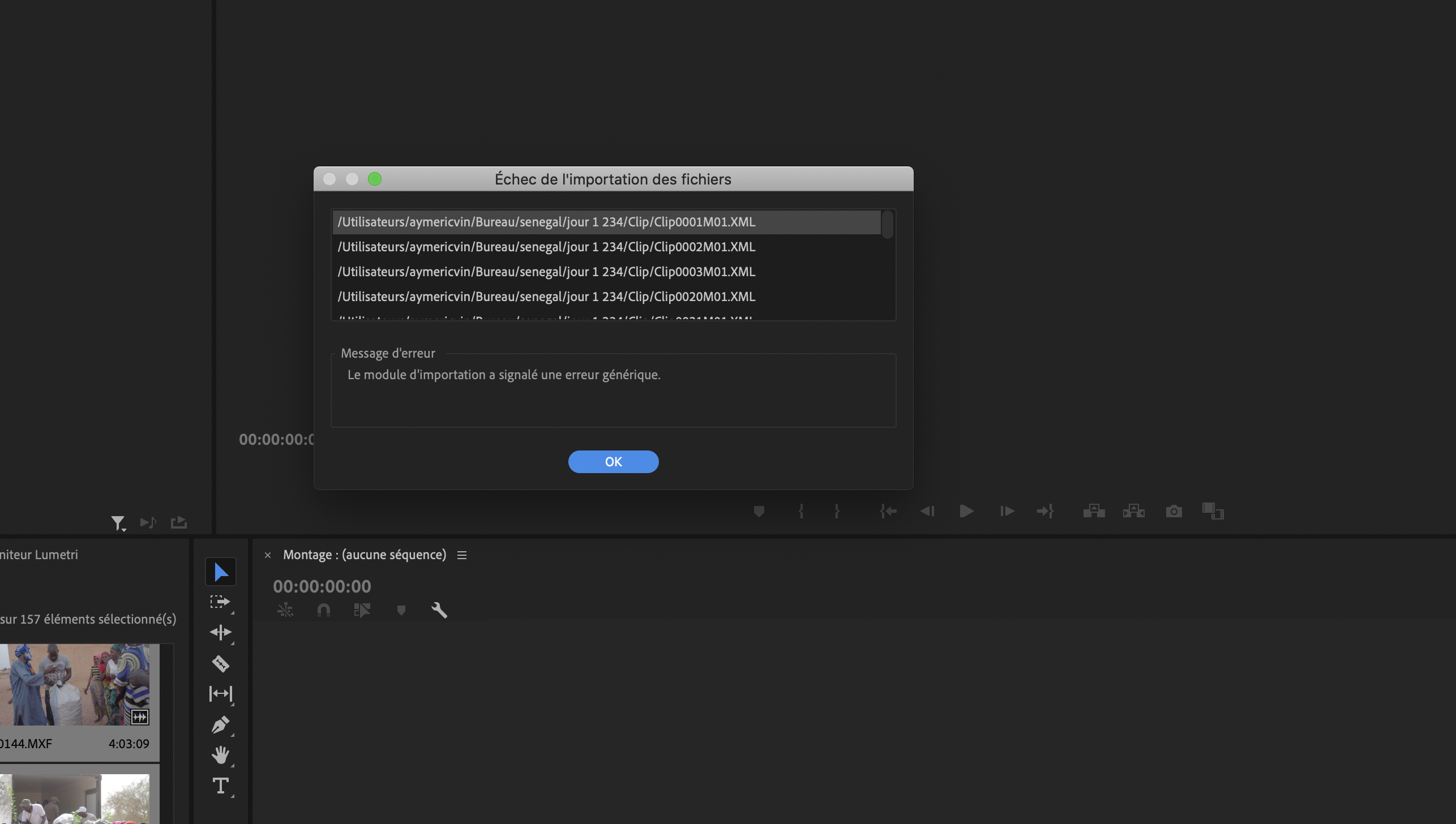Switch to the Lumetri monitor tab

point(38,555)
